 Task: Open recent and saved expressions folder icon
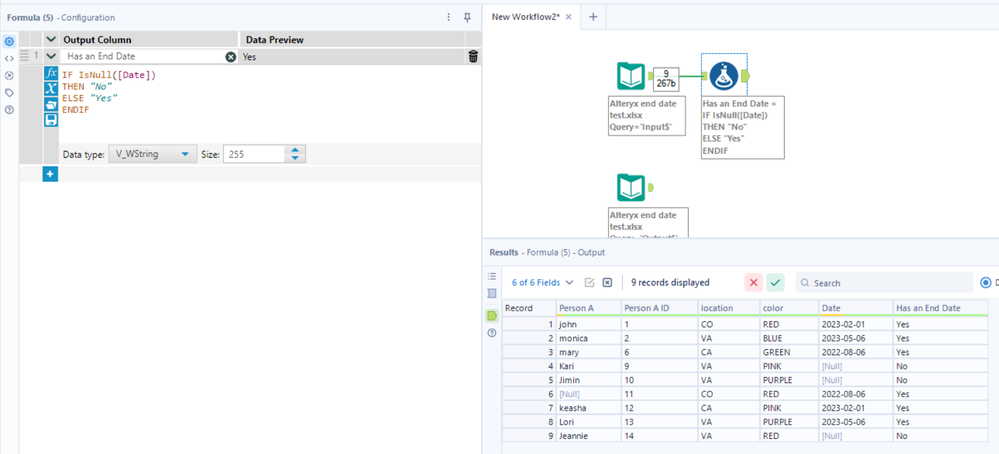(52, 104)
